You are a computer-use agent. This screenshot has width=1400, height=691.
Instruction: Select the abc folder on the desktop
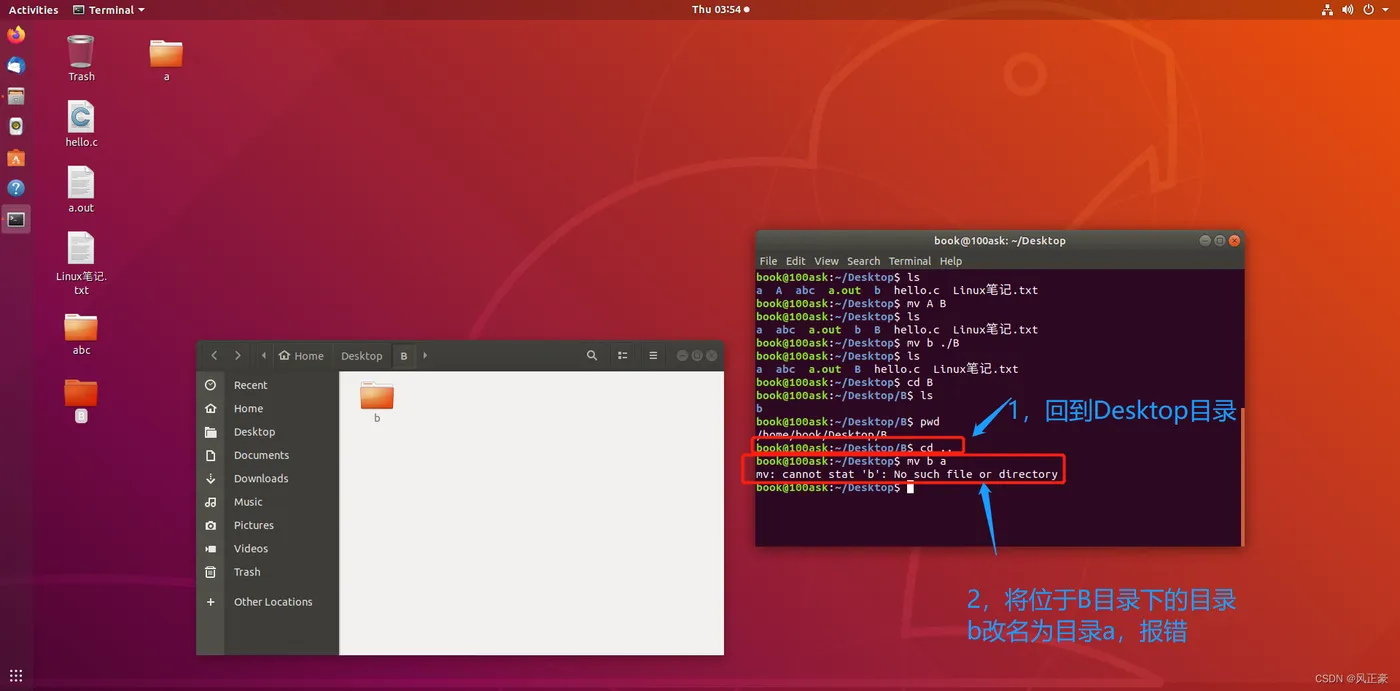[x=81, y=334]
